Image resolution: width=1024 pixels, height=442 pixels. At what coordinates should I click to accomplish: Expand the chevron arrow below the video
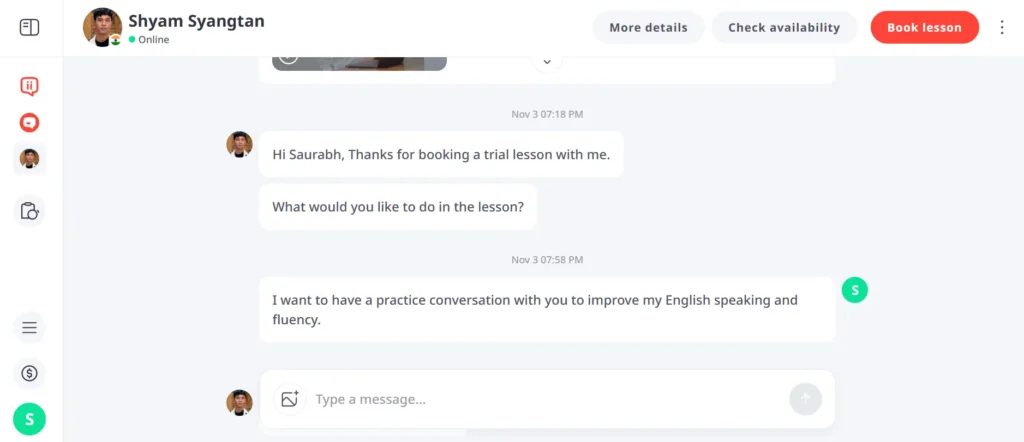pyautogui.click(x=547, y=60)
